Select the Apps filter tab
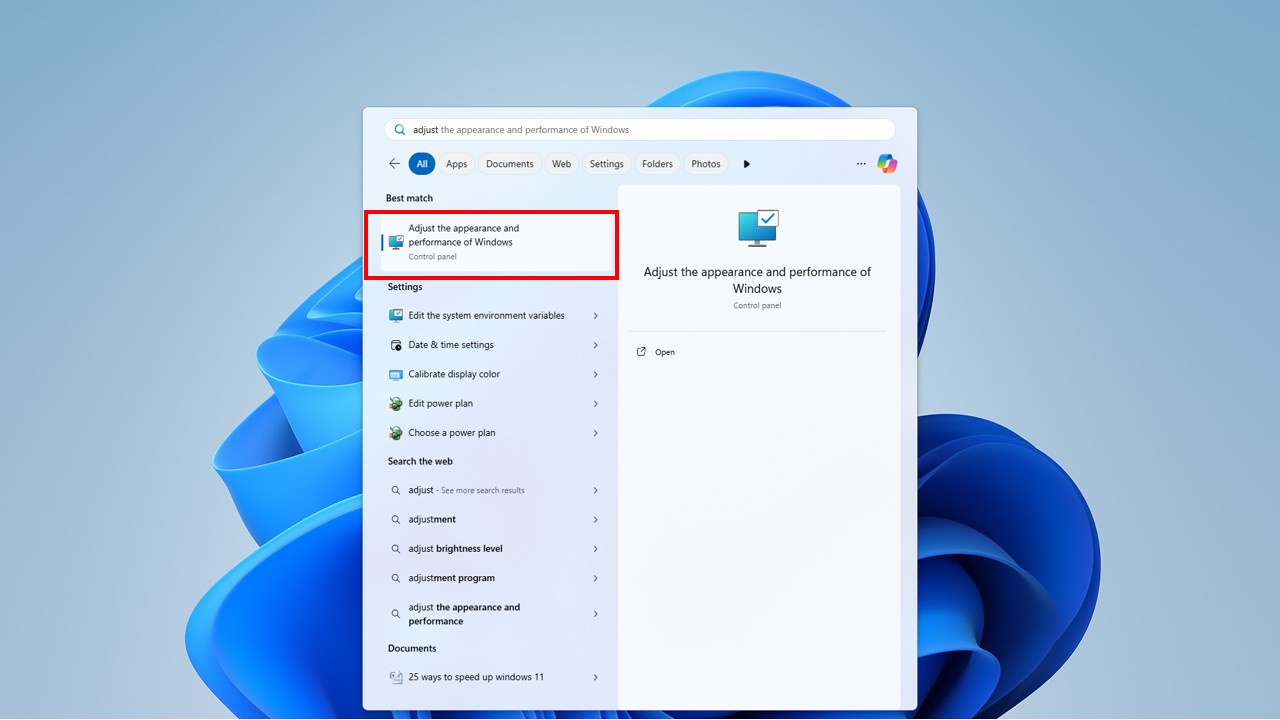The image size is (1280, 720). point(456,164)
